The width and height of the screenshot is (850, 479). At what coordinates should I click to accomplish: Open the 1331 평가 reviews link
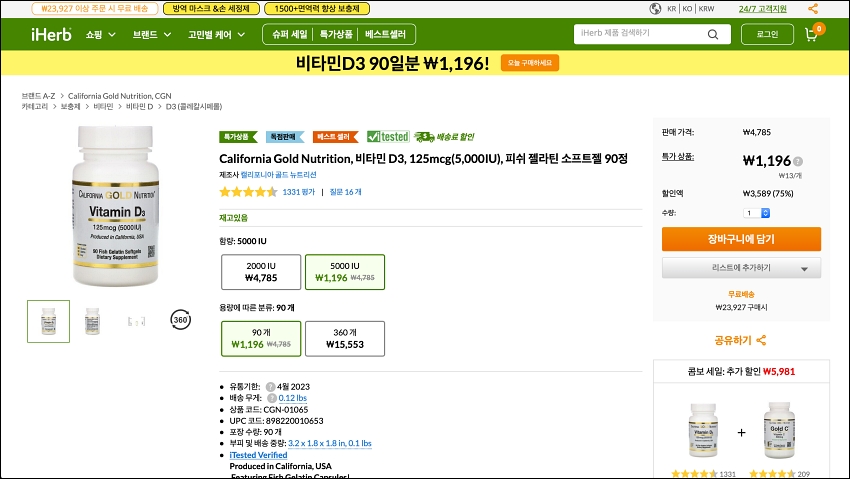click(x=299, y=192)
